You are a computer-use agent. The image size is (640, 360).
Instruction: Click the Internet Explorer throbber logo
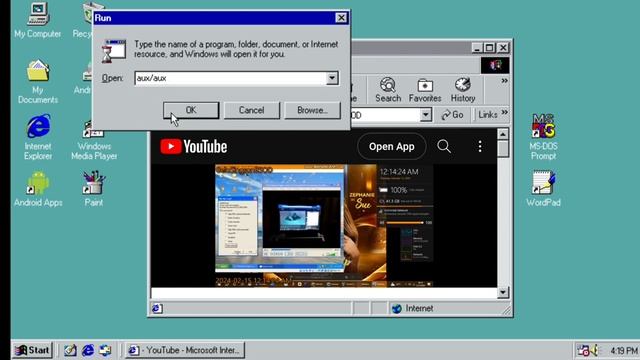coord(495,65)
